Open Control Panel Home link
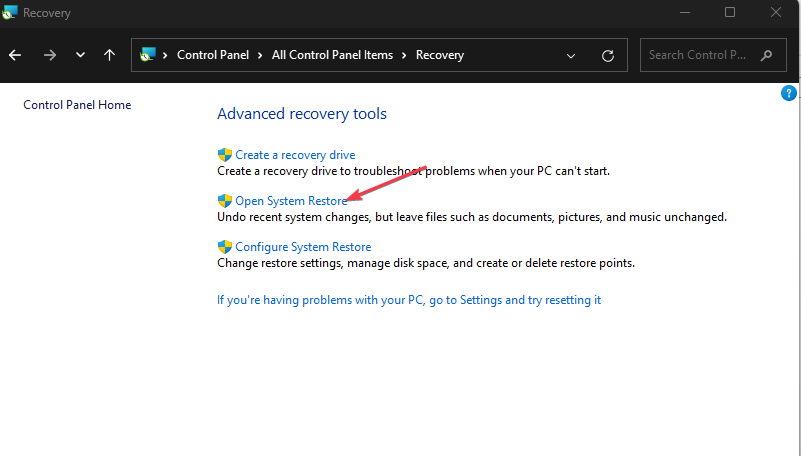 77,105
